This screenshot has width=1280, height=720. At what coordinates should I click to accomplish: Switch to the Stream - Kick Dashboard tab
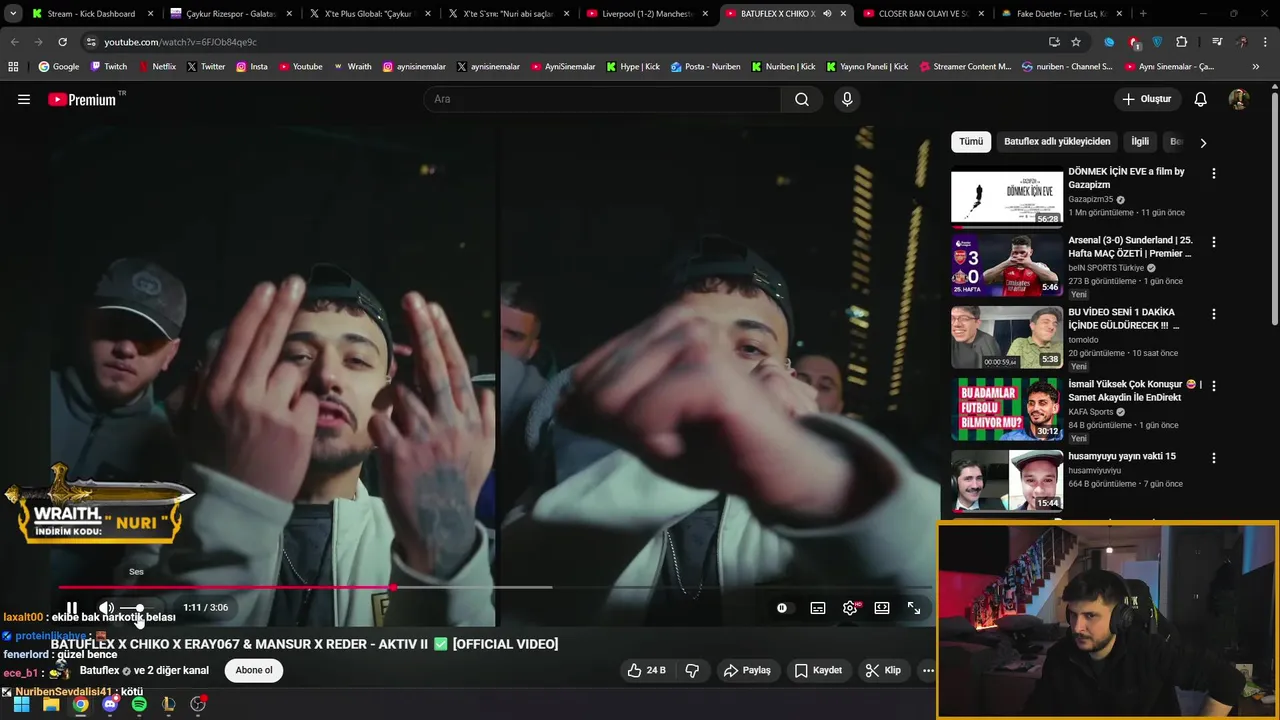pyautogui.click(x=90, y=14)
